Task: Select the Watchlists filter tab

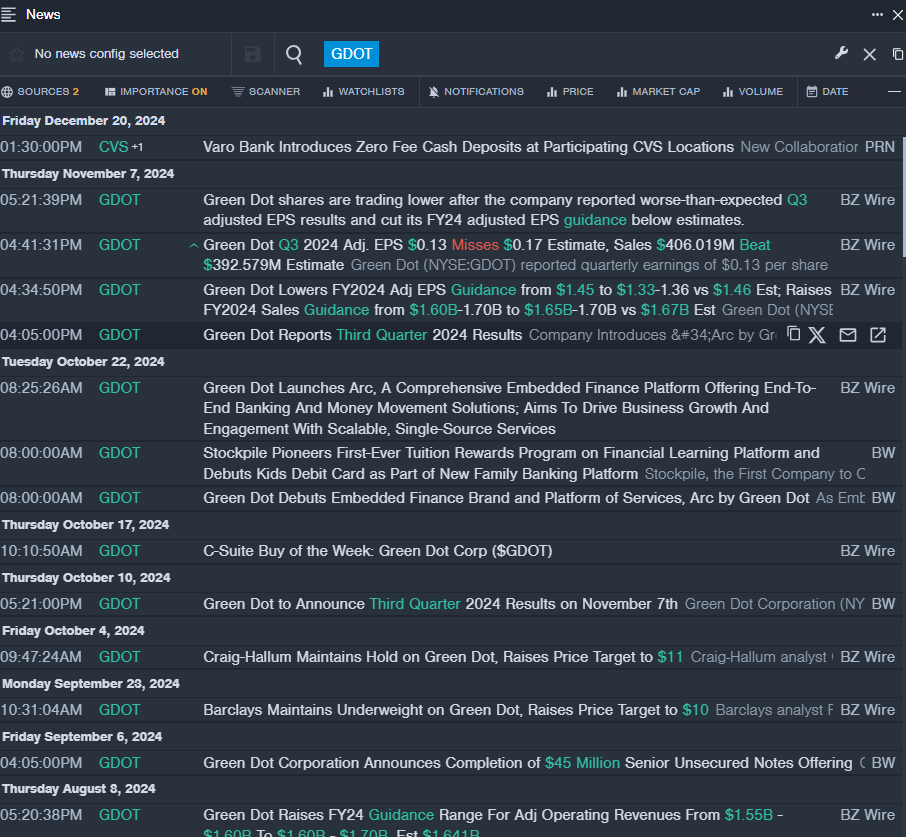Action: click(x=364, y=92)
